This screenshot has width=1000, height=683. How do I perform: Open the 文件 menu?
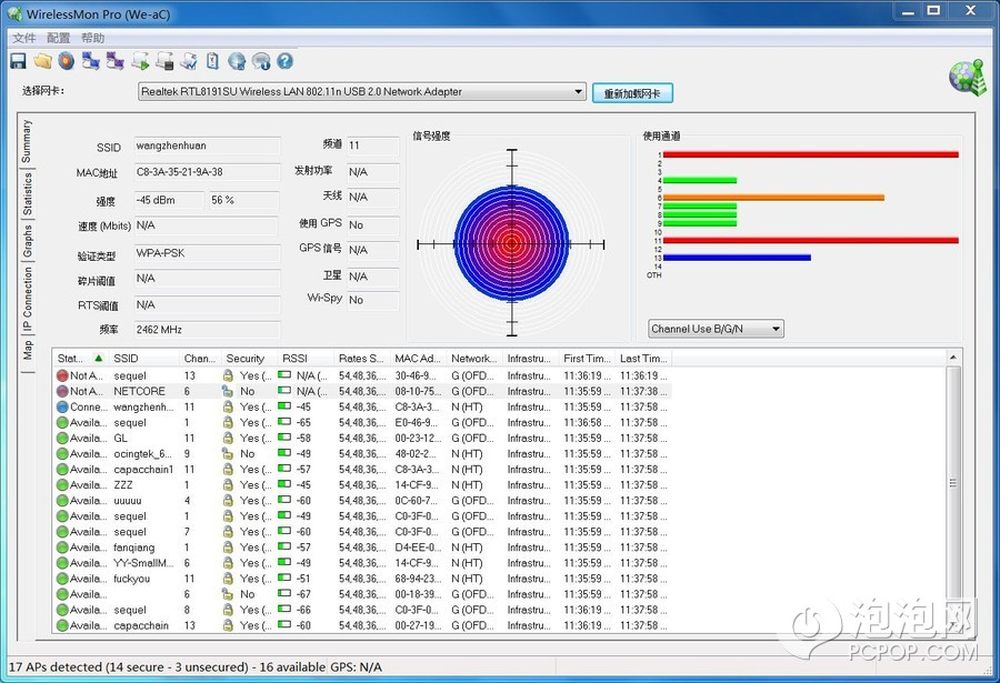24,38
